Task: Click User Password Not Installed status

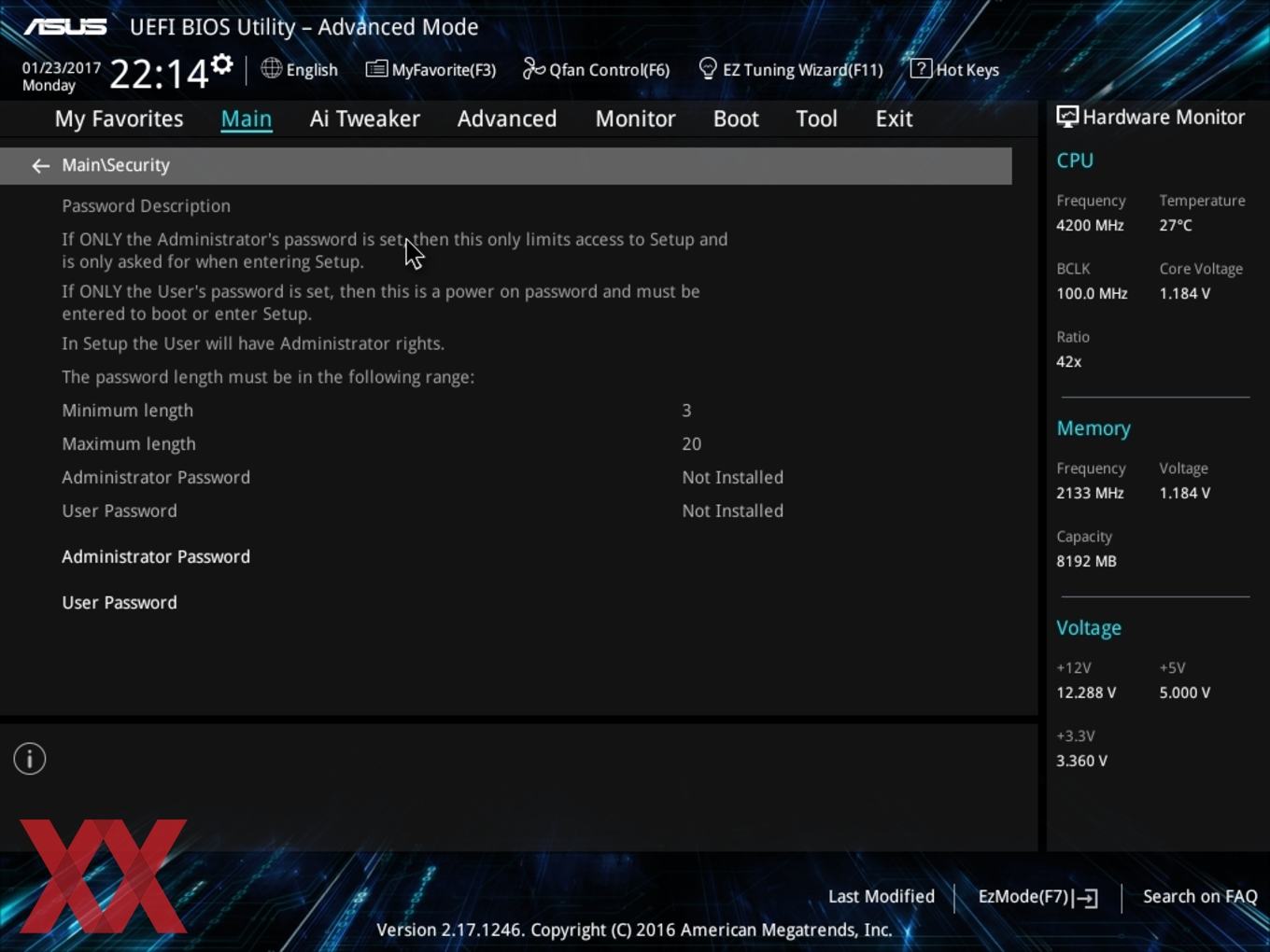Action: [x=732, y=511]
